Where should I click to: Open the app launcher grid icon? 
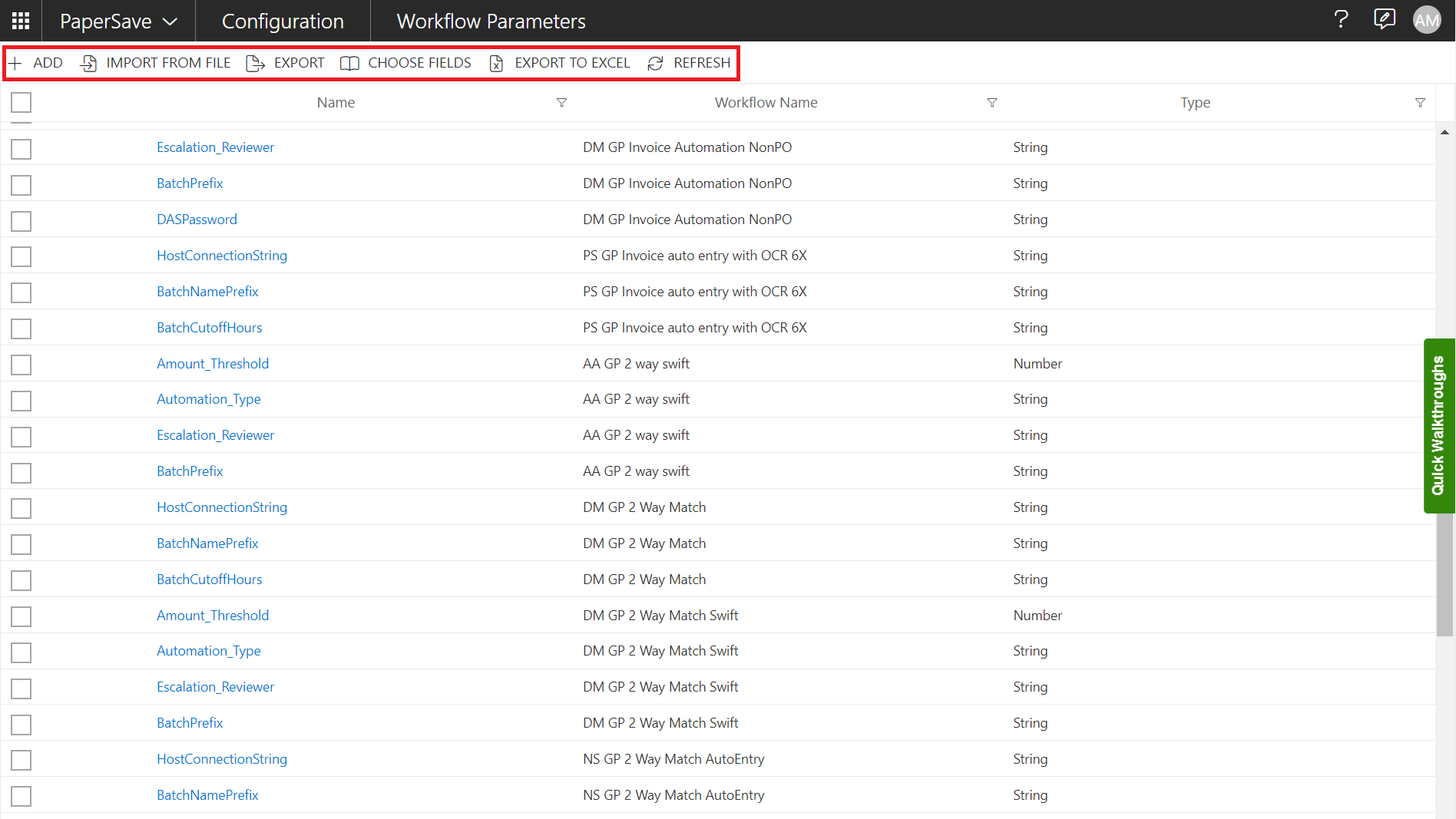(x=21, y=21)
